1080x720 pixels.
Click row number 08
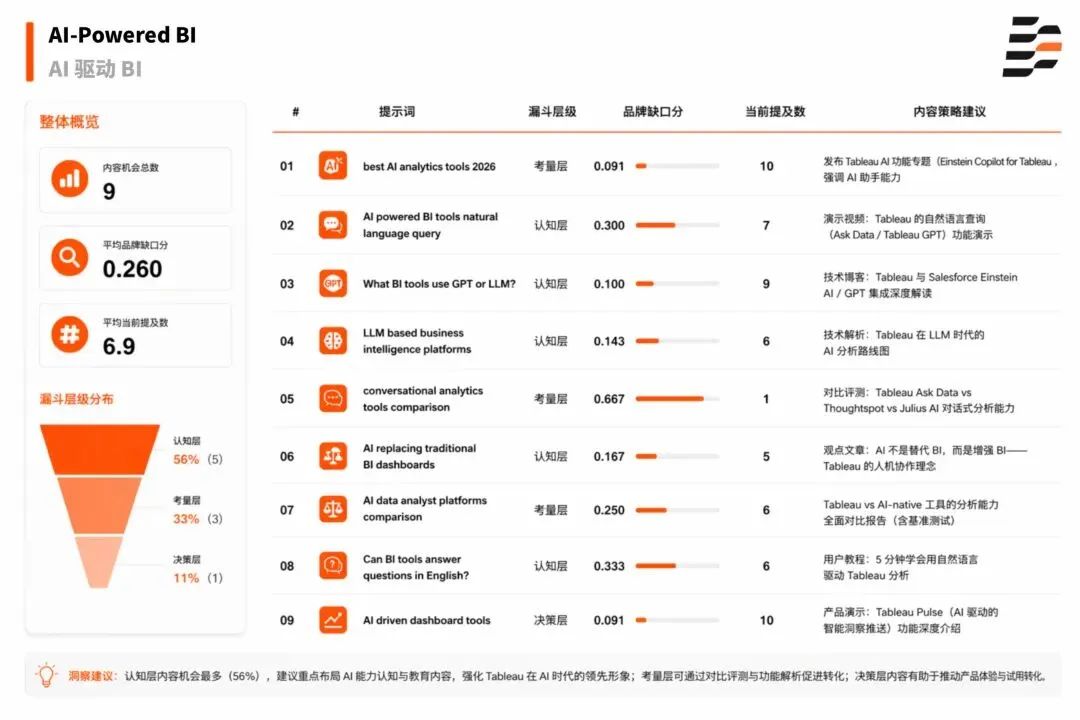pyautogui.click(x=287, y=566)
